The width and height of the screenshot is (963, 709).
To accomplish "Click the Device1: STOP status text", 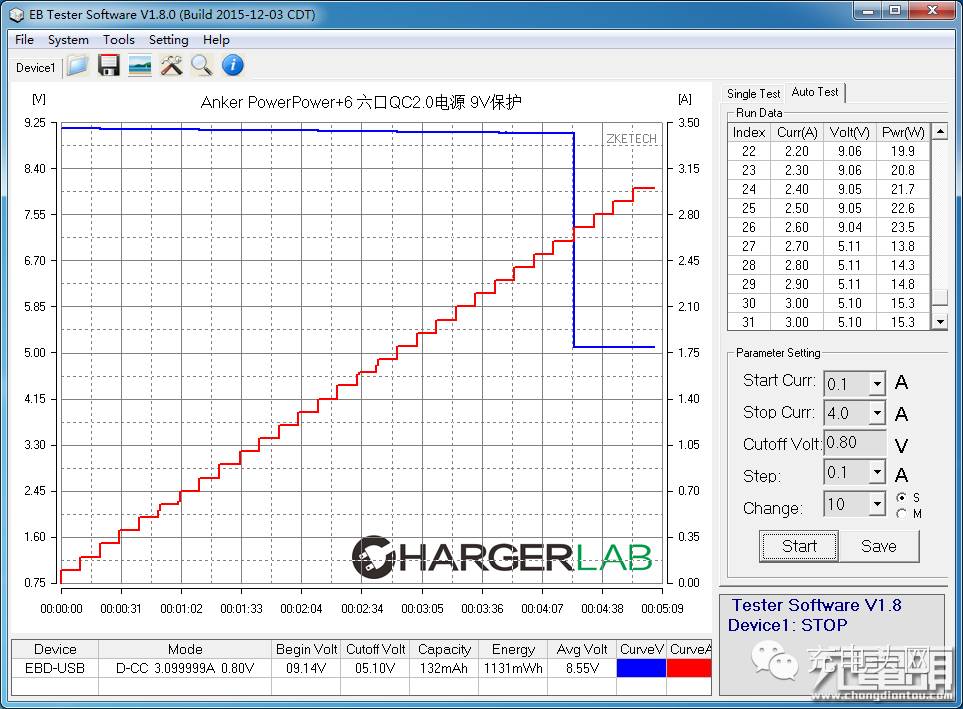I will click(787, 625).
